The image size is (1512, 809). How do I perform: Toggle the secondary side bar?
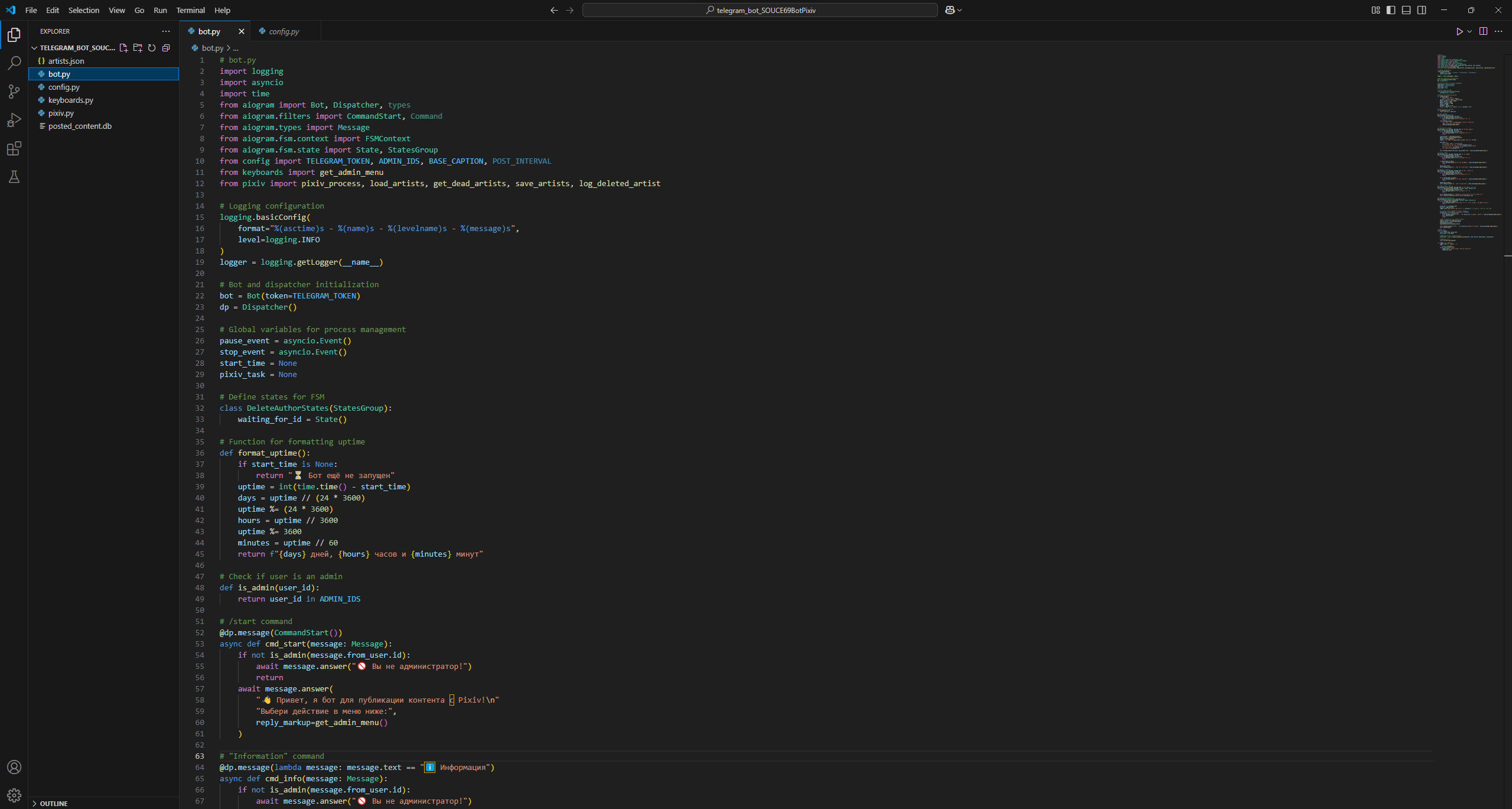[x=1422, y=10]
